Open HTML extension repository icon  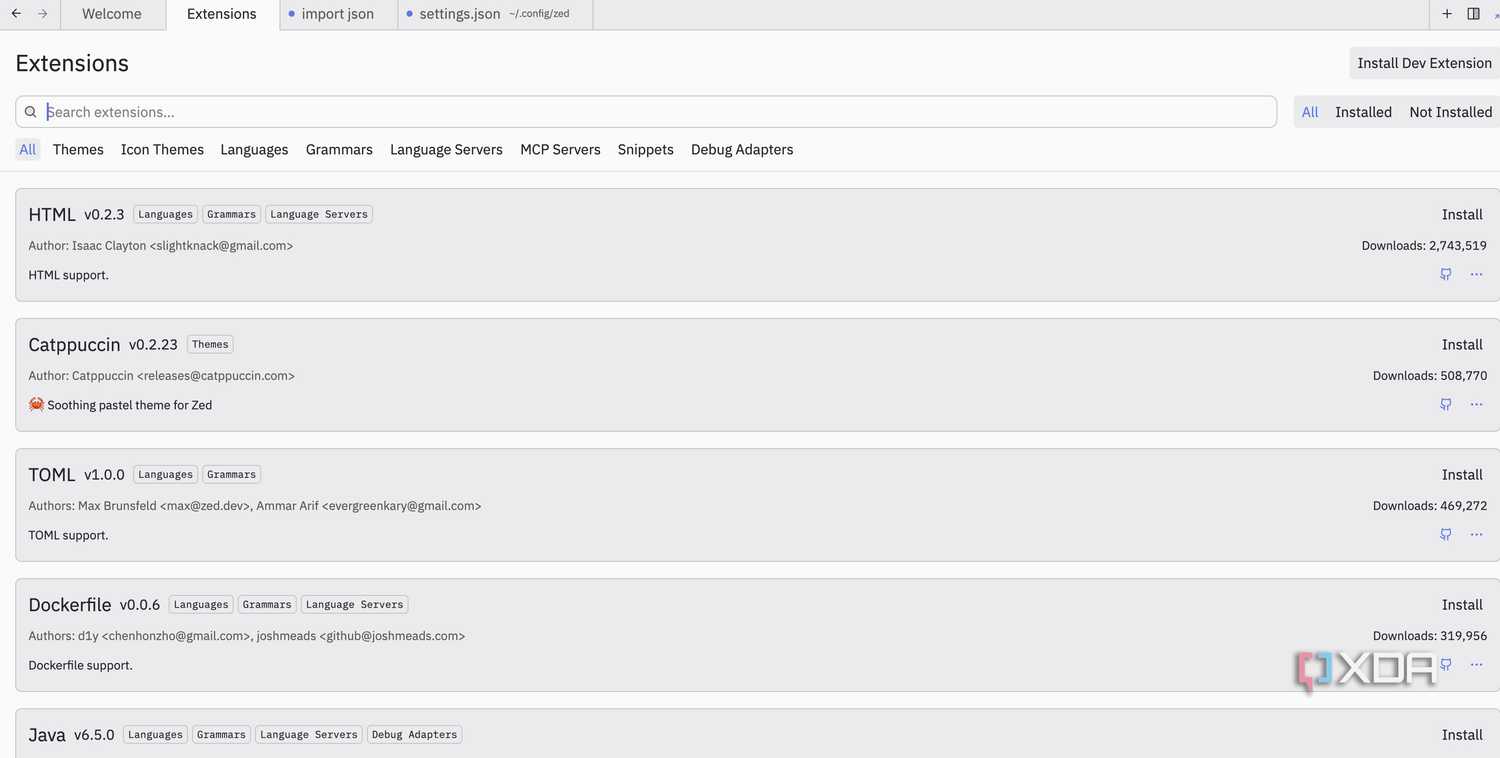point(1446,274)
